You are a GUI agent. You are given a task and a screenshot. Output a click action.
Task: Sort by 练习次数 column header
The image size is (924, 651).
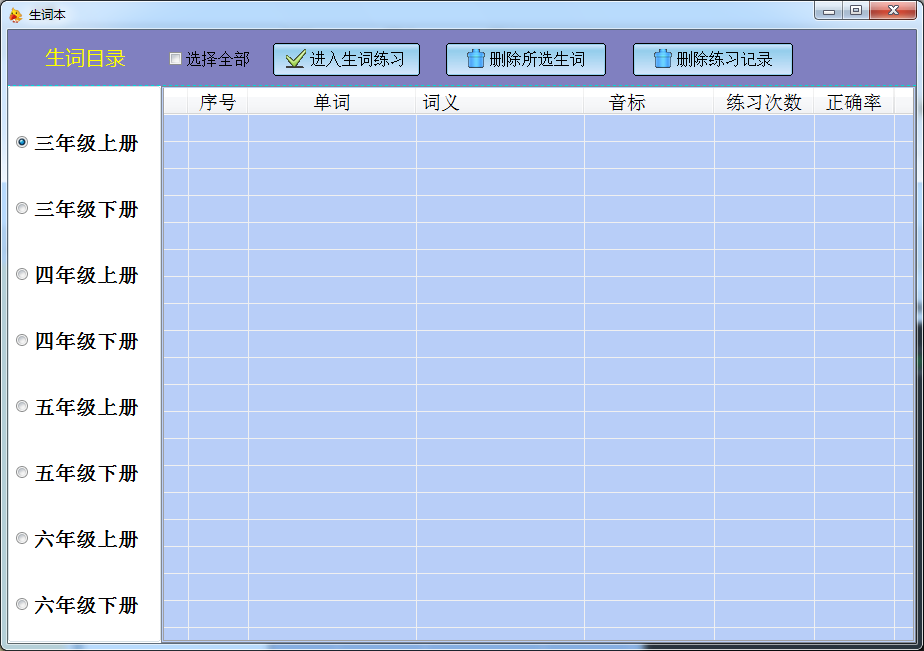[x=763, y=102]
